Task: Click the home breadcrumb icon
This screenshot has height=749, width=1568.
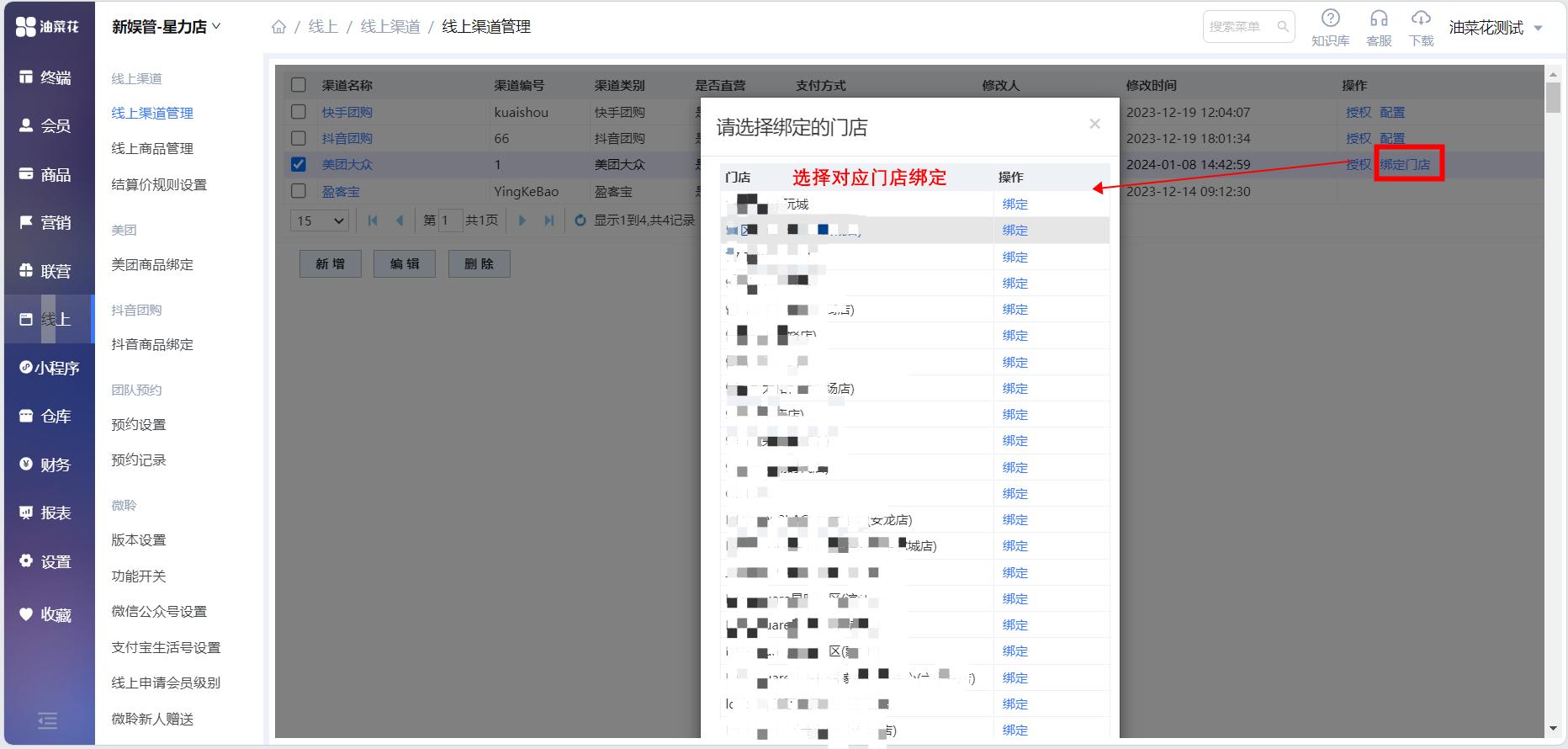Action: 278,27
